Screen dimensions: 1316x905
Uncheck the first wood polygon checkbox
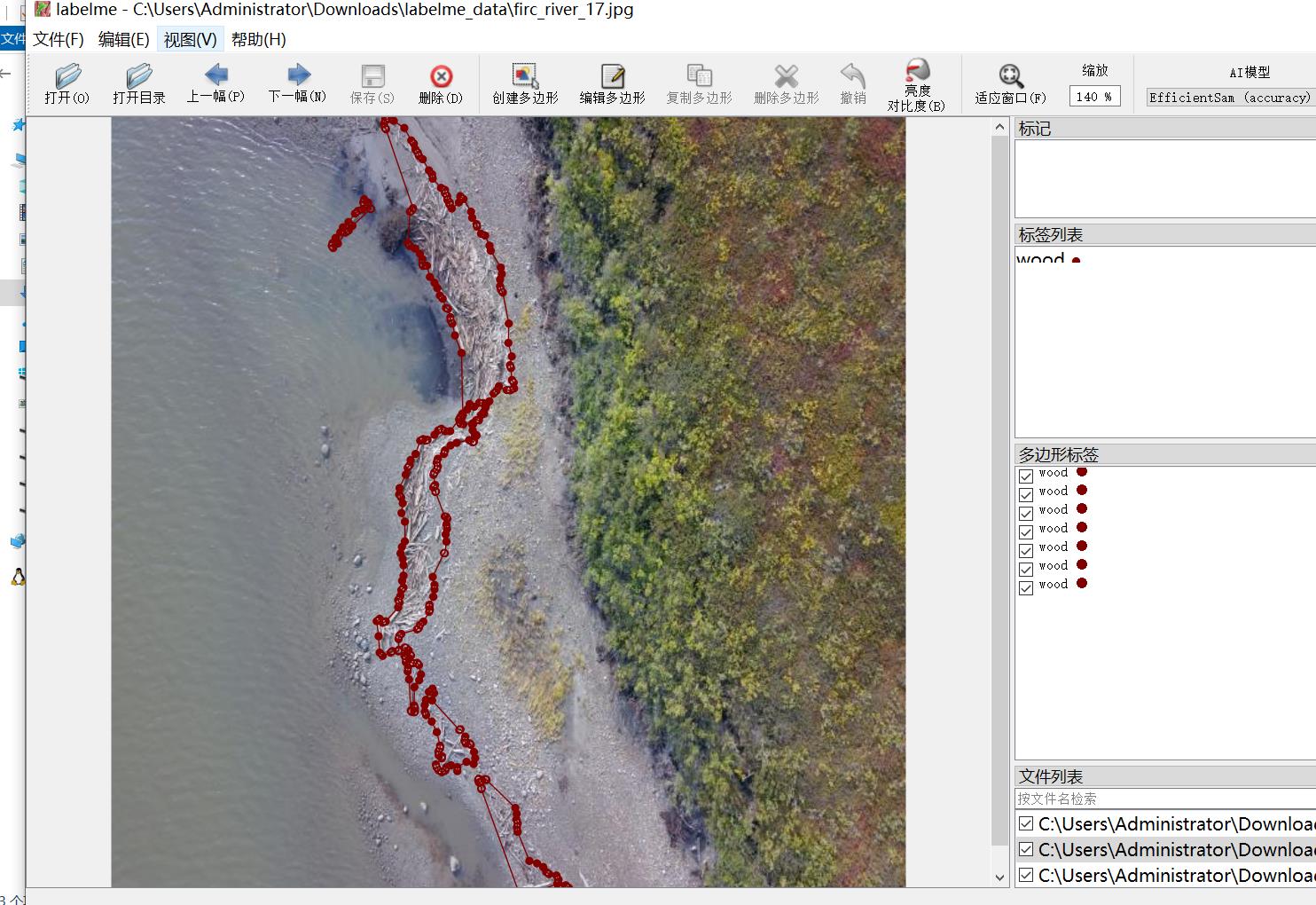[x=1026, y=476]
